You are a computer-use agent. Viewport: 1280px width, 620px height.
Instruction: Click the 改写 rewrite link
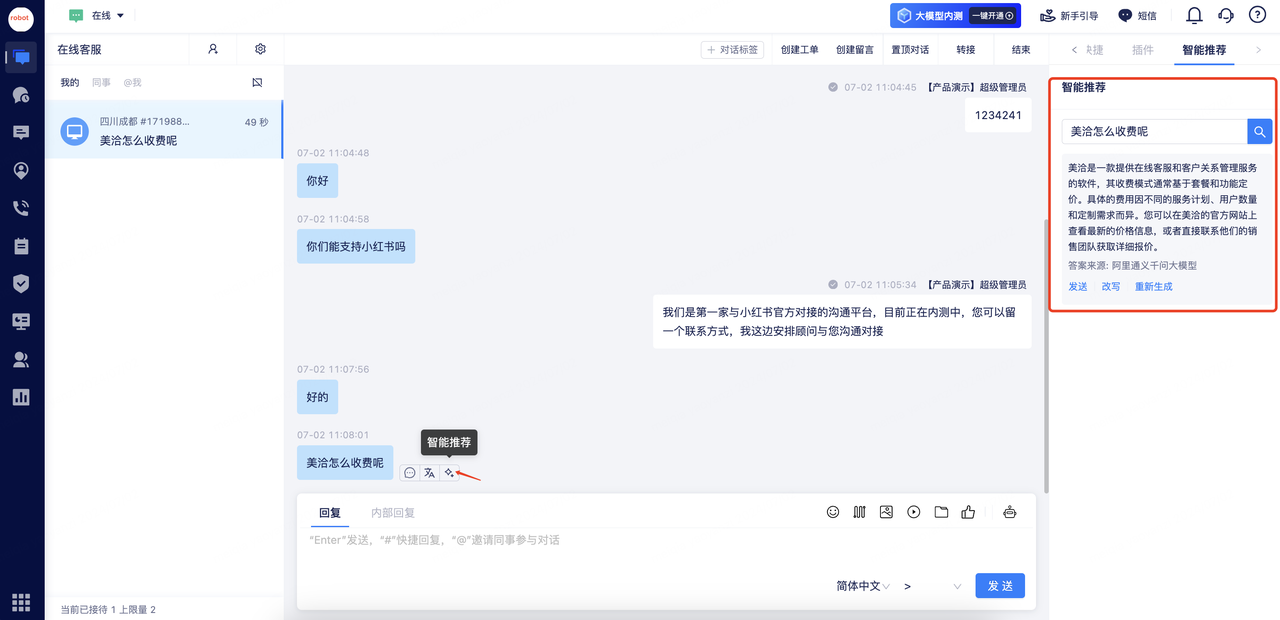pyautogui.click(x=1111, y=287)
